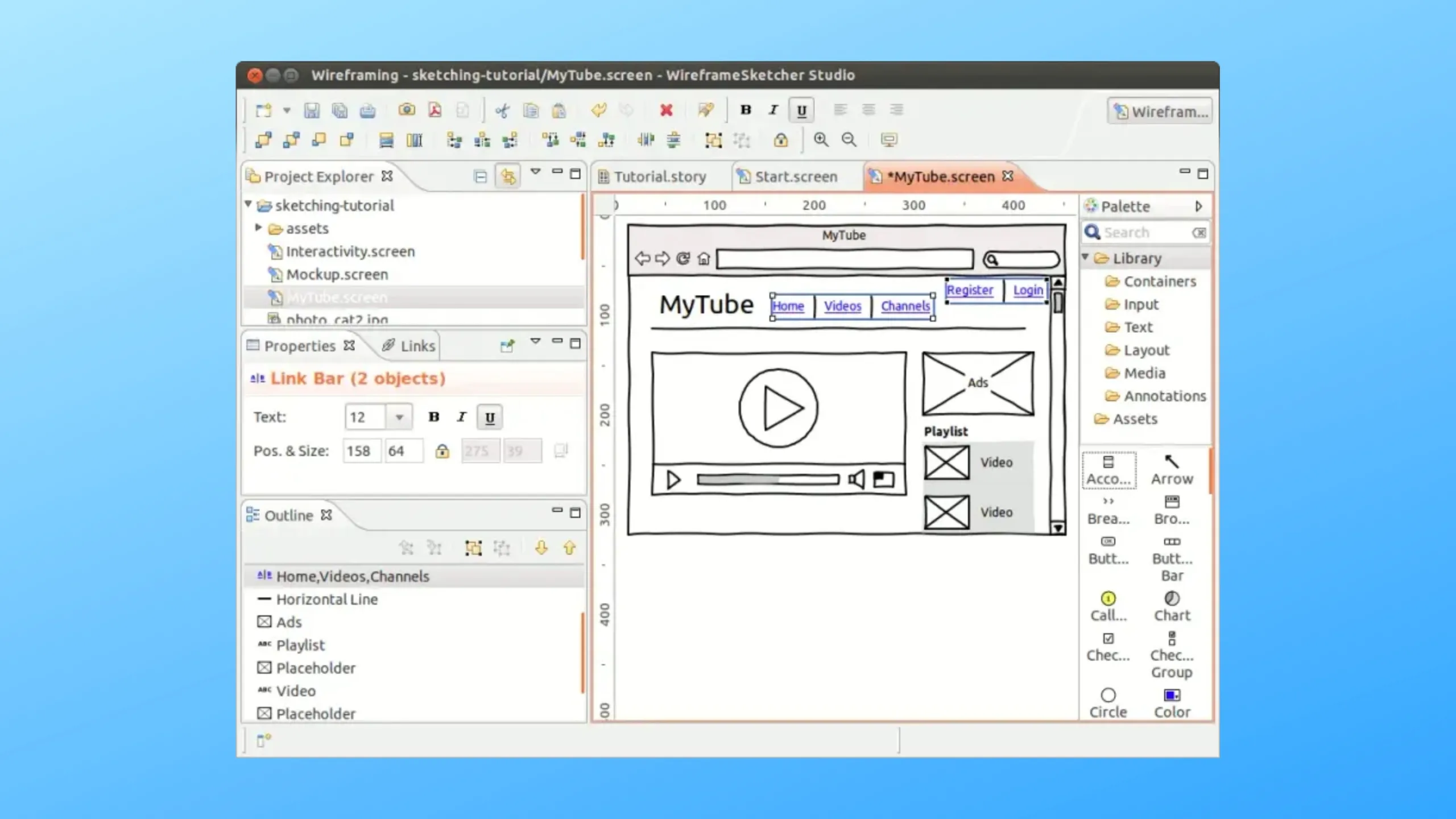Image resolution: width=1456 pixels, height=819 pixels.
Task: Click the X position field showing 158
Action: coord(362,451)
